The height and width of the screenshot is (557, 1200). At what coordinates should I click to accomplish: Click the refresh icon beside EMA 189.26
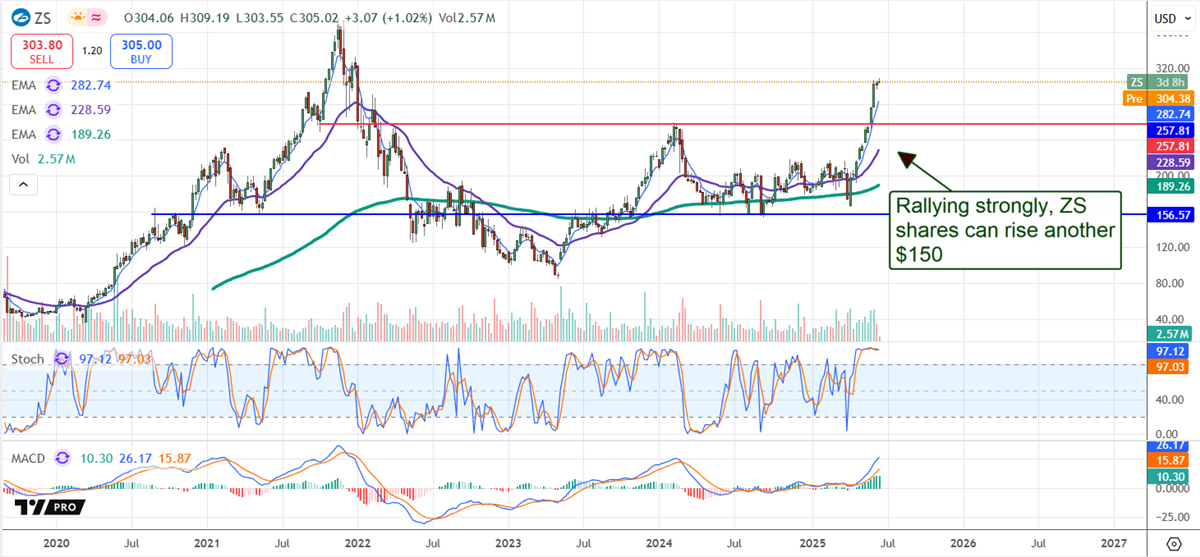[x=54, y=135]
